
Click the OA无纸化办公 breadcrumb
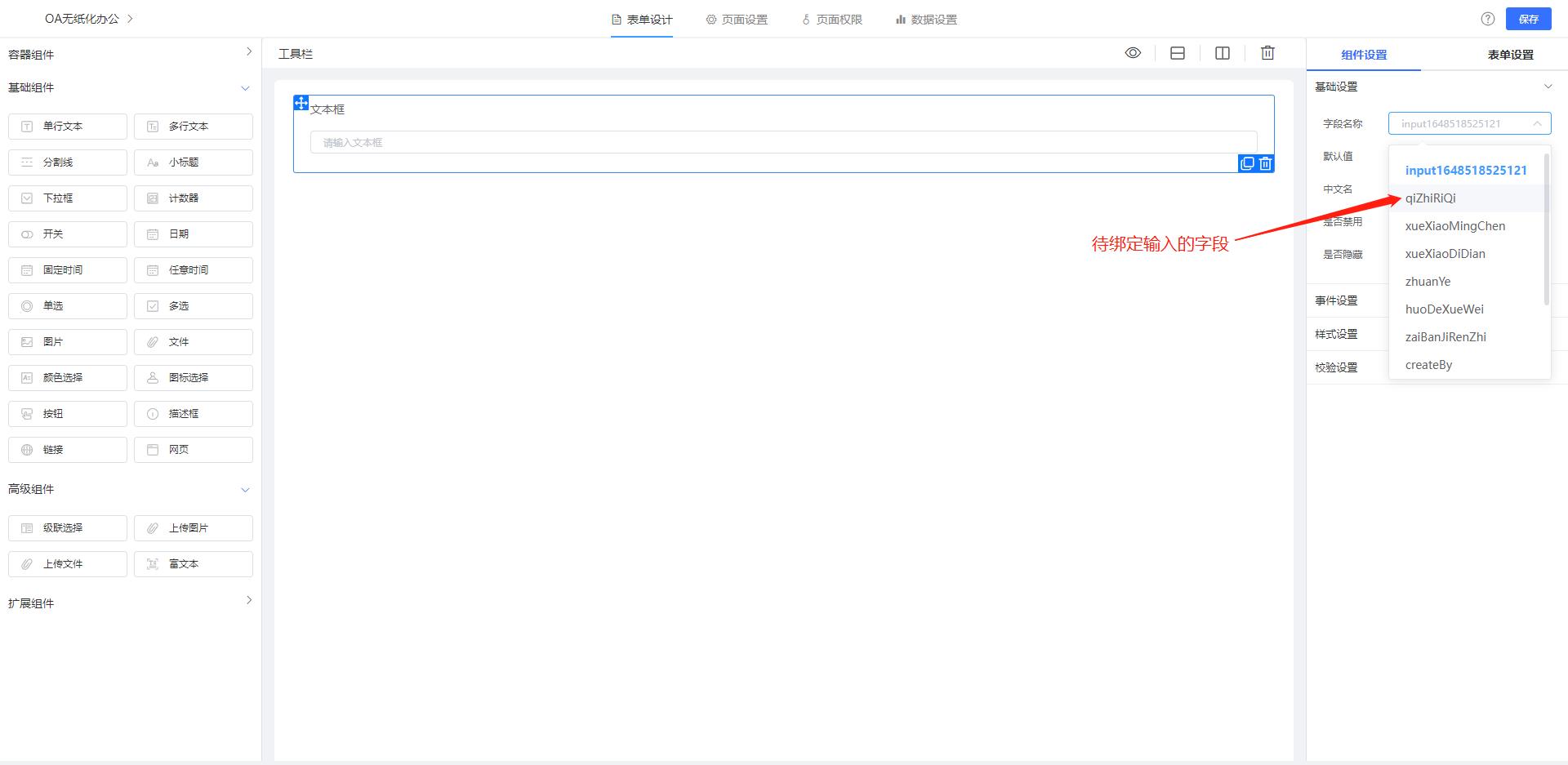pos(82,19)
